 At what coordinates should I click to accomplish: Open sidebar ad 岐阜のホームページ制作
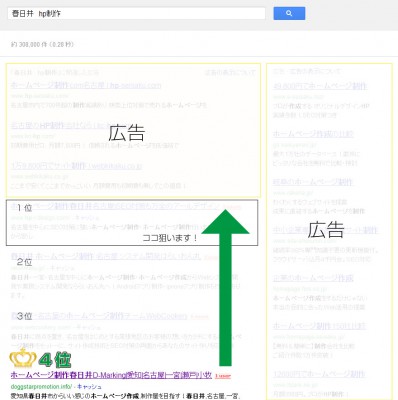pos(313,182)
